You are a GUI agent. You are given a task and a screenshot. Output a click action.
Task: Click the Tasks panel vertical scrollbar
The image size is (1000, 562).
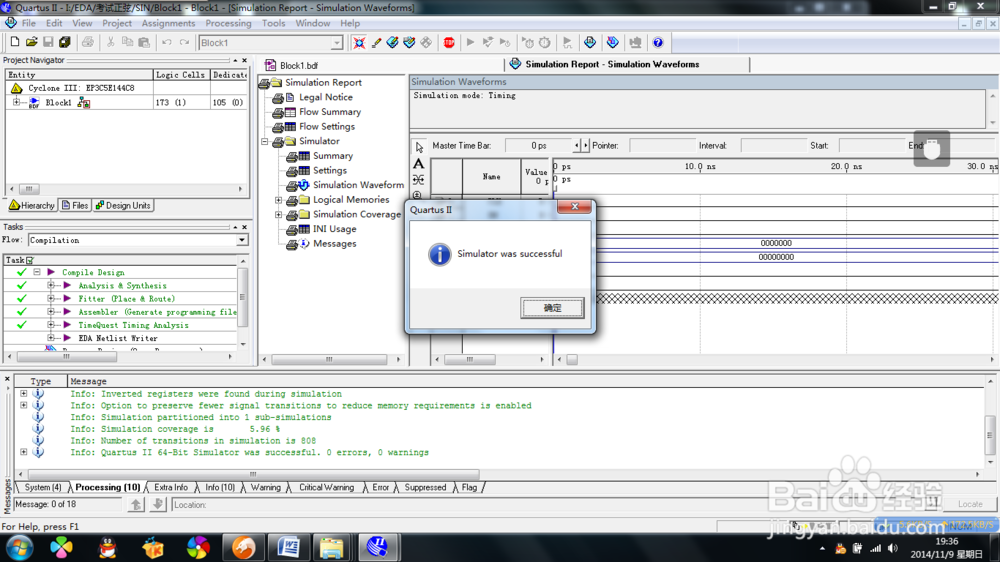pos(242,297)
